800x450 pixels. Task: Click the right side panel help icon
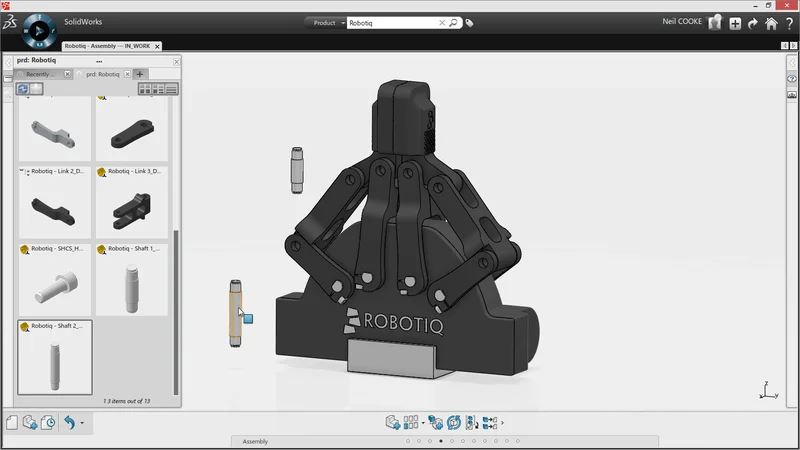pos(792,80)
